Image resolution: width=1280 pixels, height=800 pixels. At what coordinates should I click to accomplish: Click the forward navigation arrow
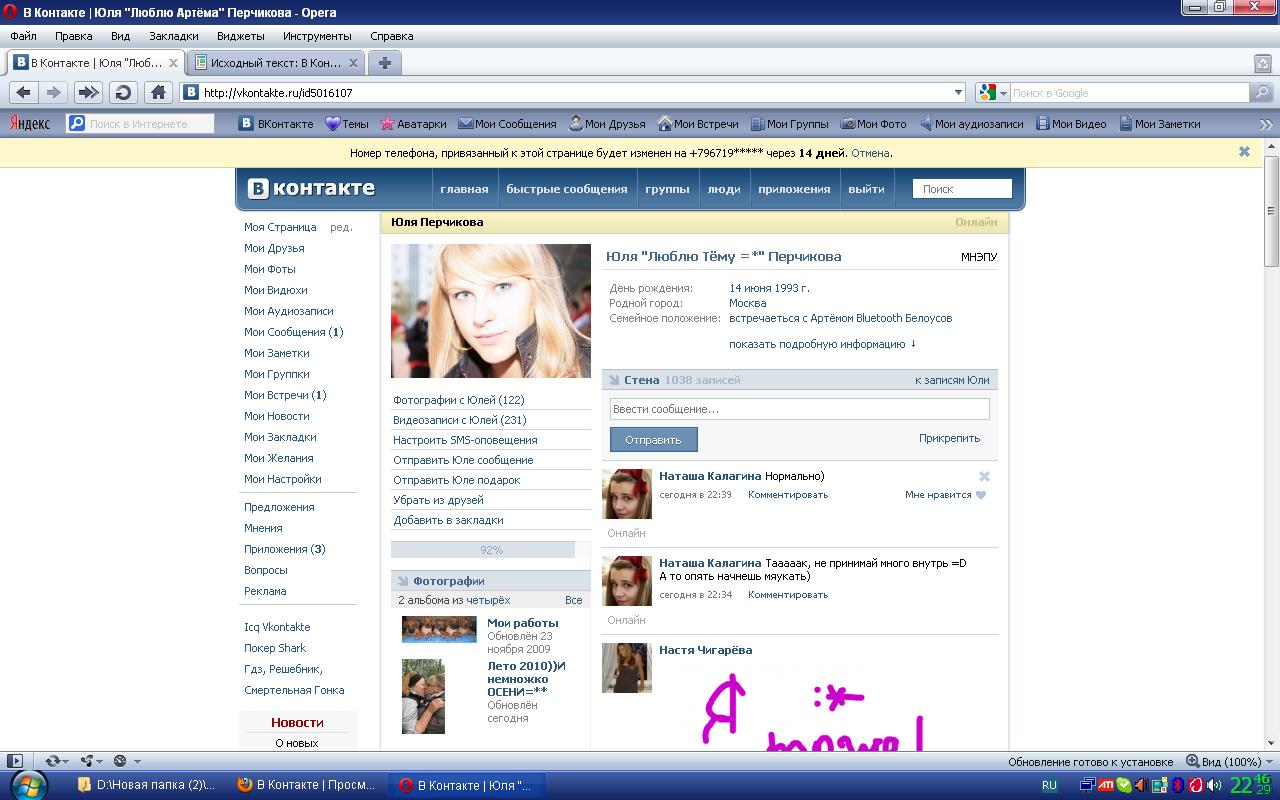point(54,93)
